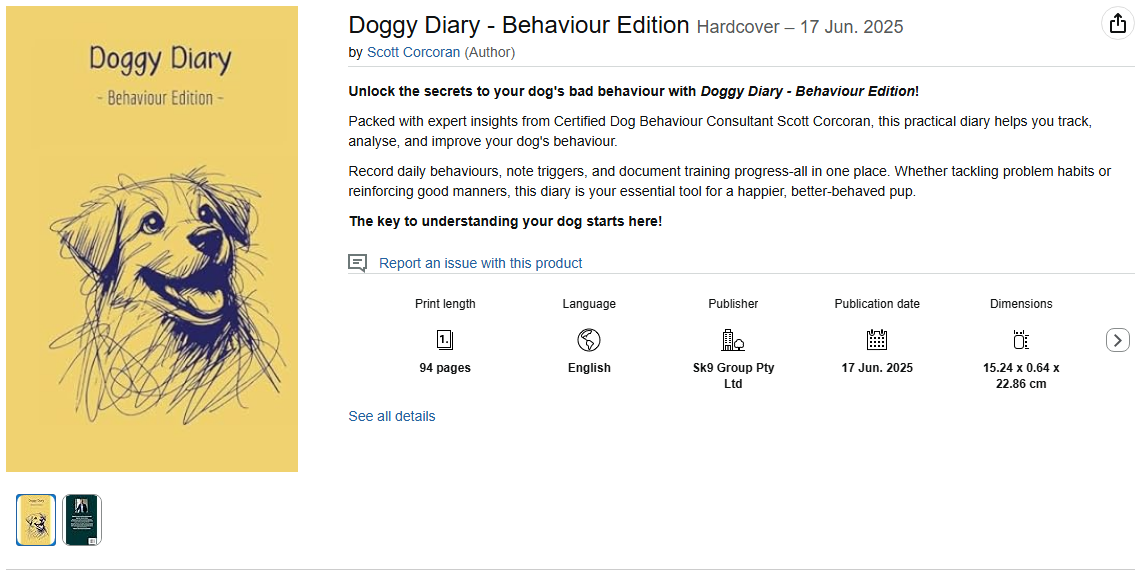Screen dimensions: 1147x581
Task: Click the language globe icon
Action: [589, 340]
